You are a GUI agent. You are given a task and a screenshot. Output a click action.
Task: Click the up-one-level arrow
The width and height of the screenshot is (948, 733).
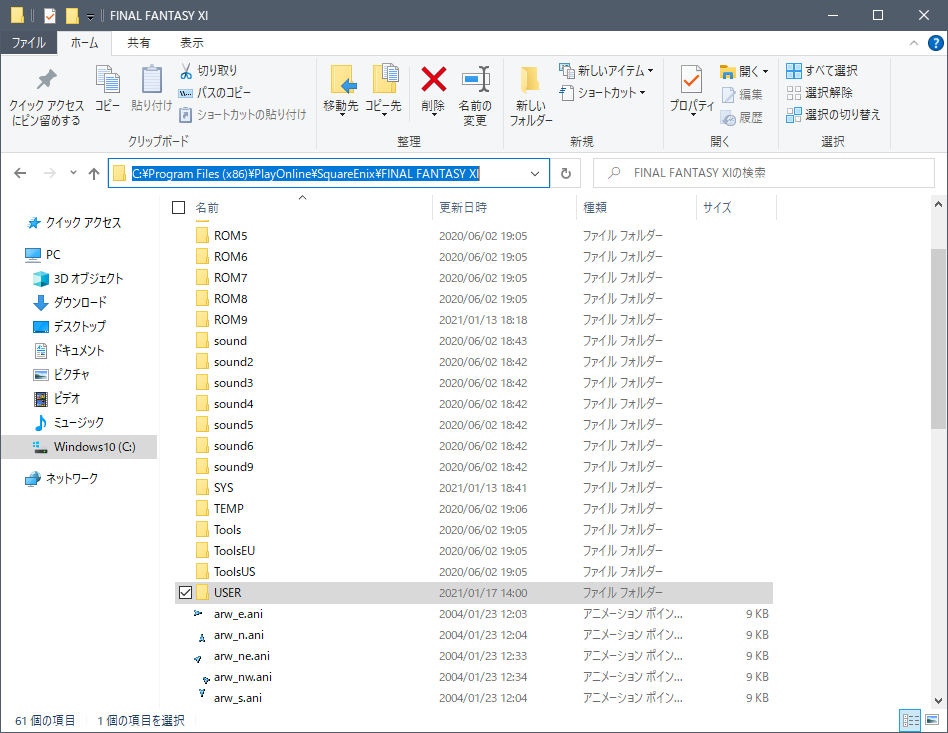[x=94, y=174]
